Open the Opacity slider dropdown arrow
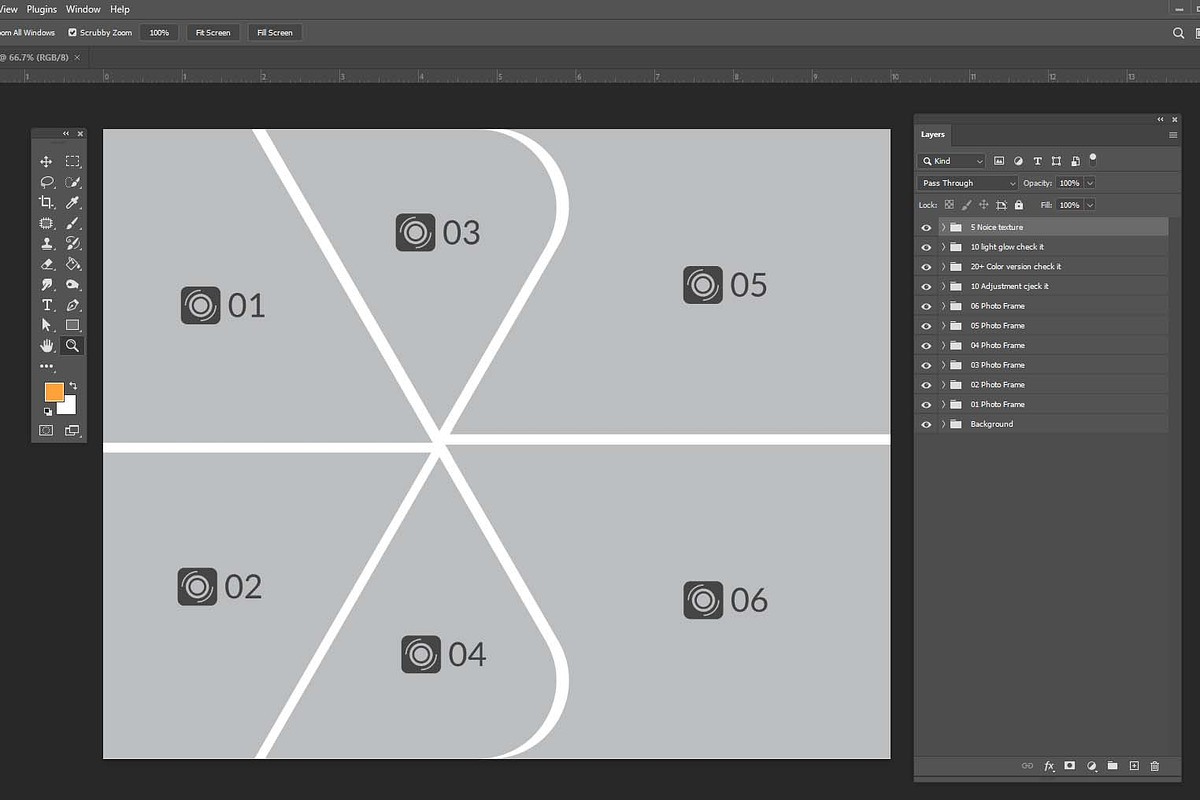 coord(1089,183)
